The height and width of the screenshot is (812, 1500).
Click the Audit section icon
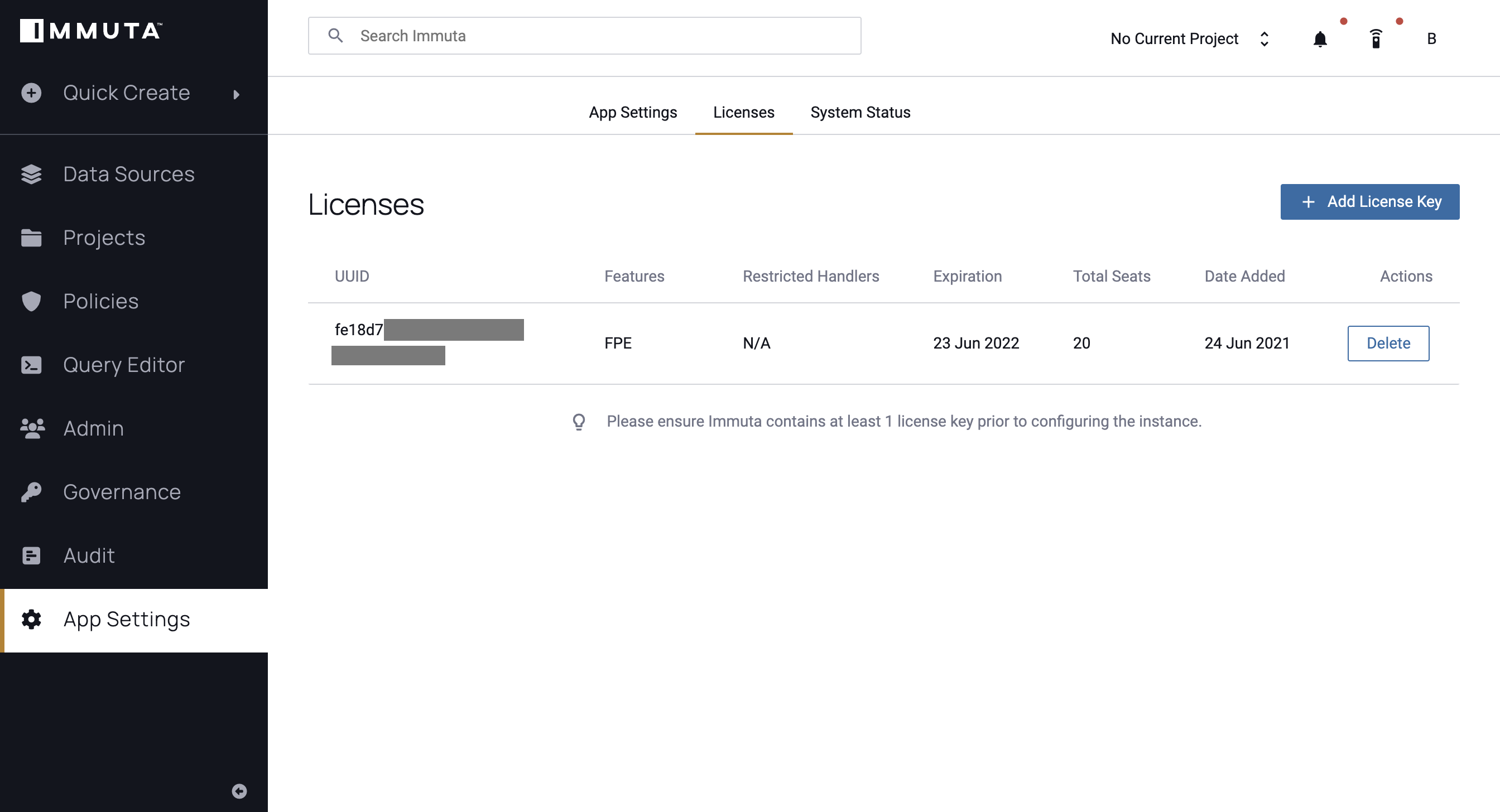tap(31, 554)
